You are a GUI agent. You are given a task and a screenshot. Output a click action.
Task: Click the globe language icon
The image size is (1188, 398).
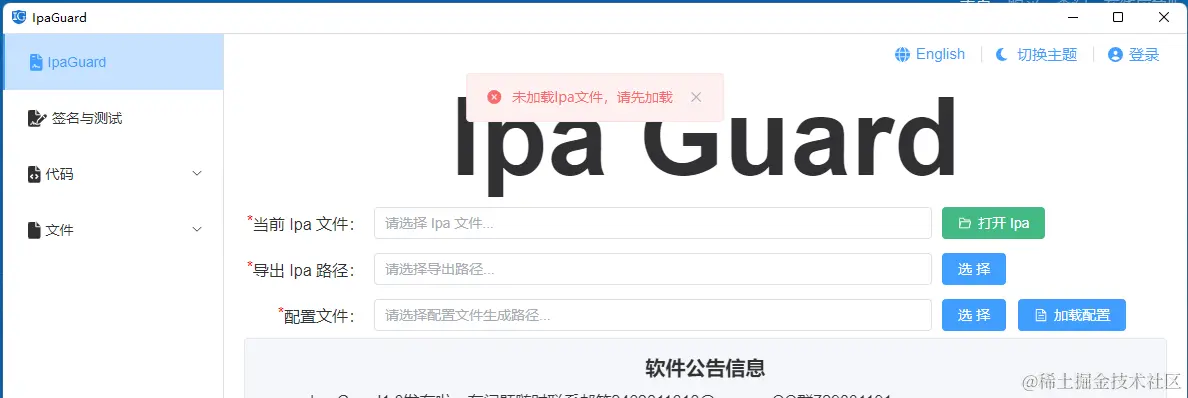click(x=902, y=55)
